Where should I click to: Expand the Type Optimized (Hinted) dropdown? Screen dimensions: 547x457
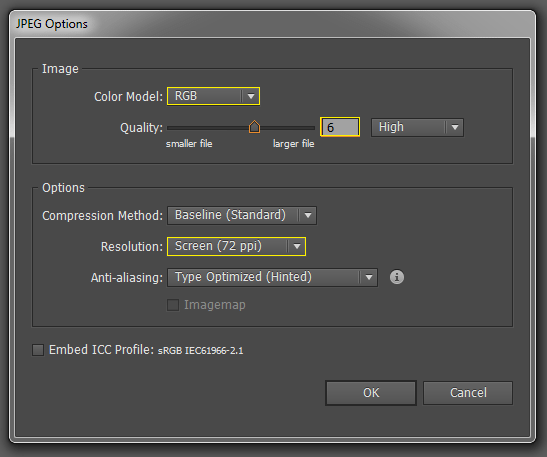(x=272, y=277)
